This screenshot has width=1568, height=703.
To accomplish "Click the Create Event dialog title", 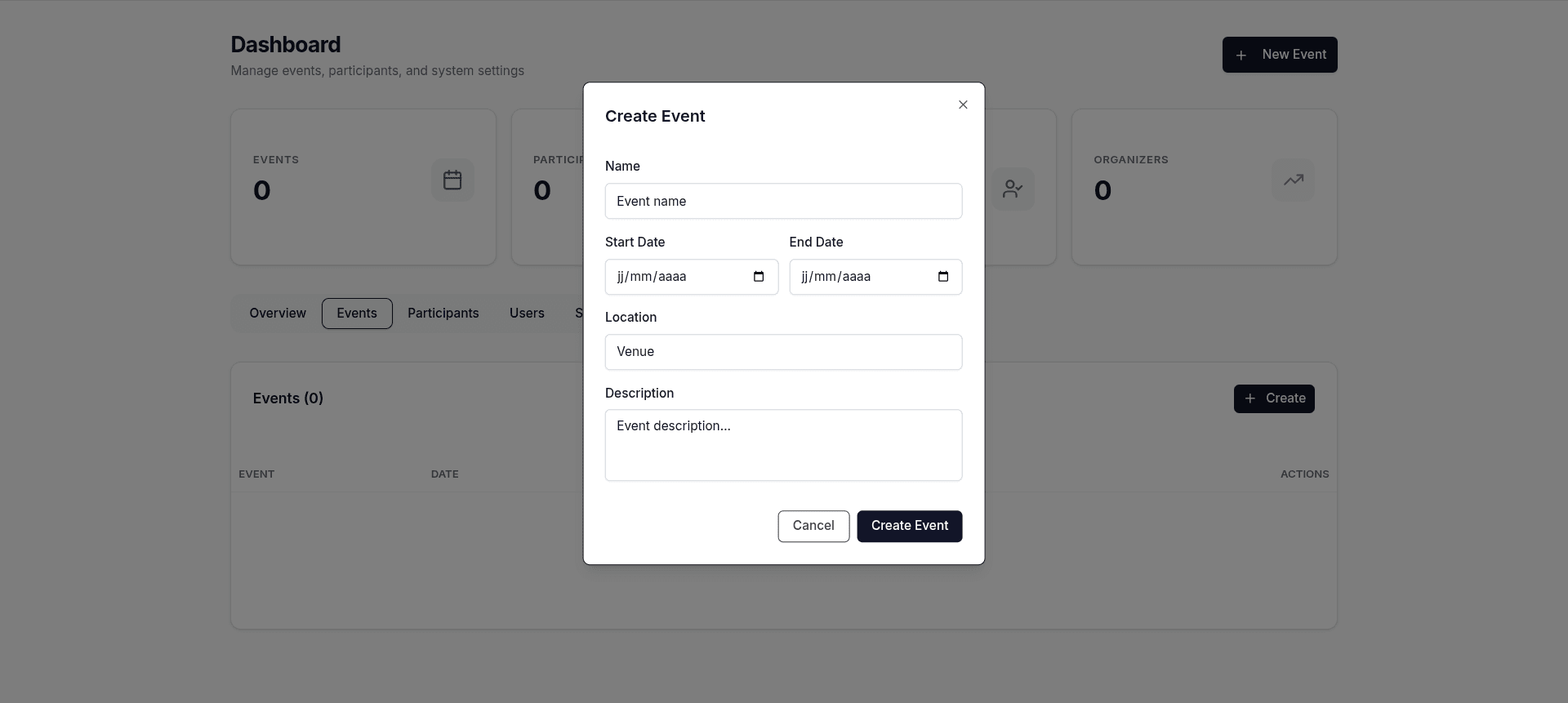I will click(655, 116).
